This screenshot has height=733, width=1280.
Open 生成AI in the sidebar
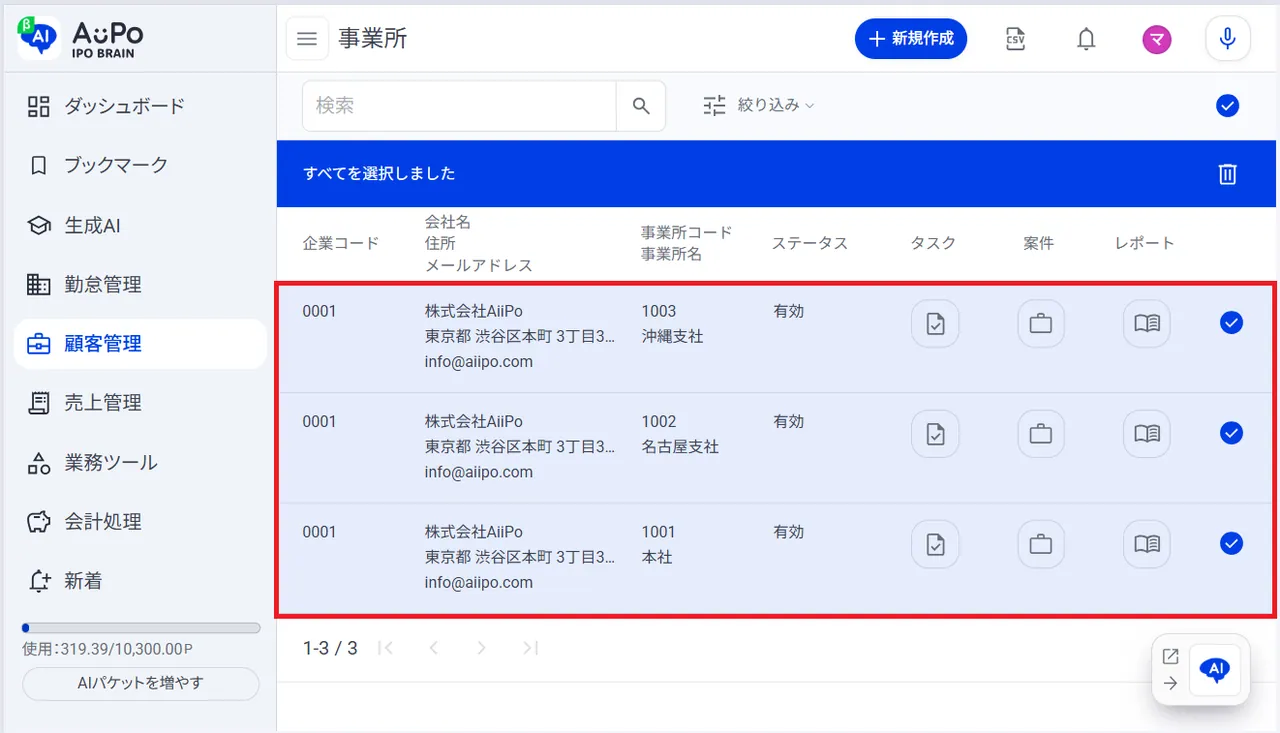click(140, 225)
